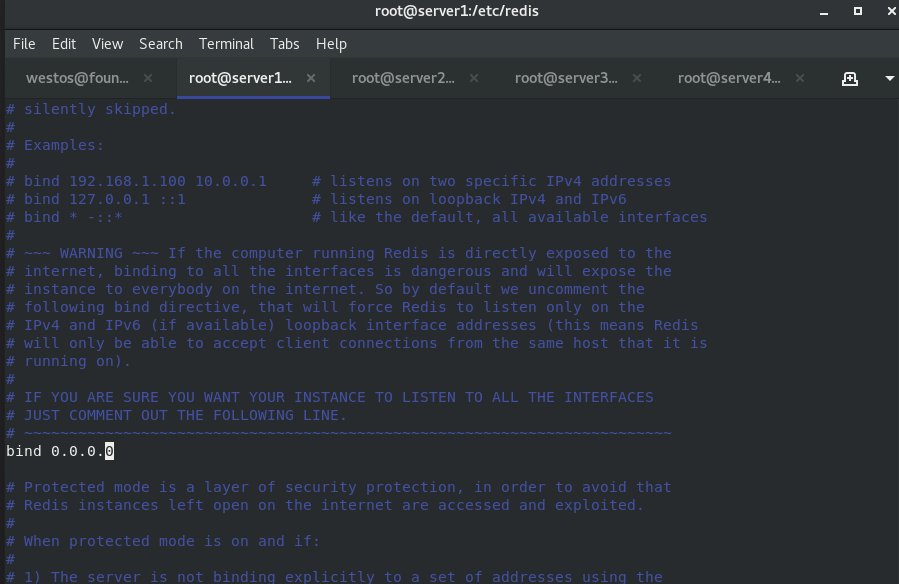Open the Tabs menu
Viewport: 899px width, 584px height.
(x=284, y=44)
